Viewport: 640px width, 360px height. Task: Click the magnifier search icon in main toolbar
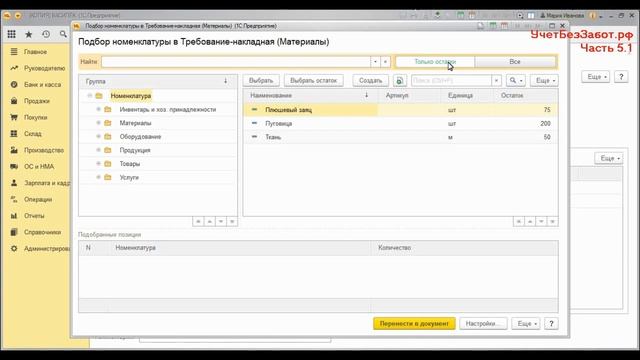click(63, 34)
